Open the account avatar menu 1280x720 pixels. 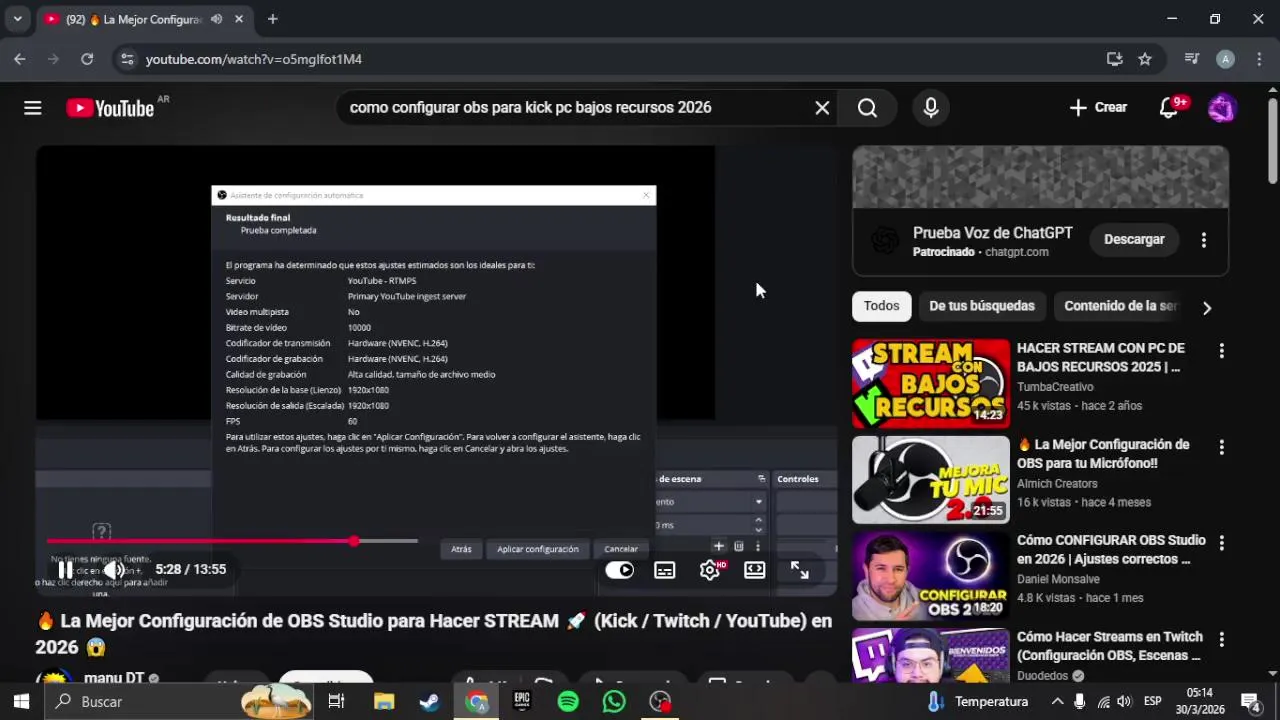coord(1222,108)
